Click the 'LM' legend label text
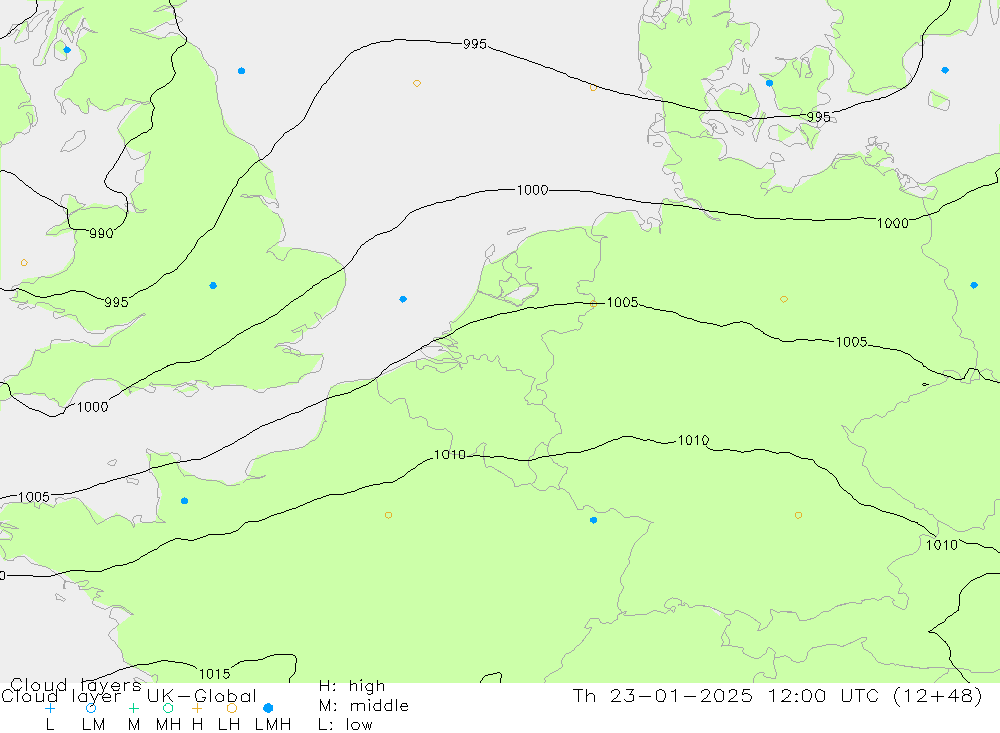1000x733 pixels. (93, 725)
